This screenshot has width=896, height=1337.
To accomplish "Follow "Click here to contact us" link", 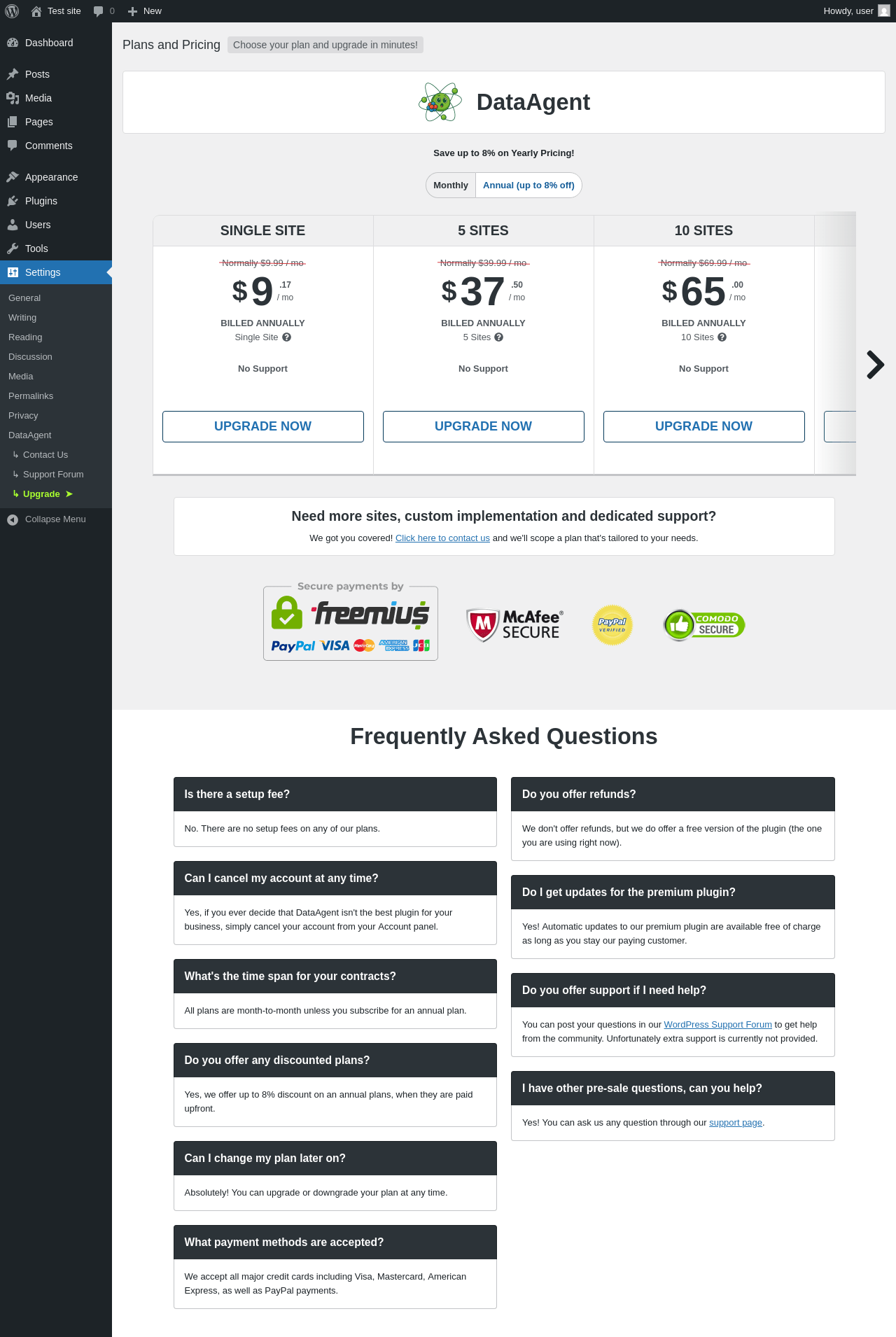I will pyautogui.click(x=442, y=538).
